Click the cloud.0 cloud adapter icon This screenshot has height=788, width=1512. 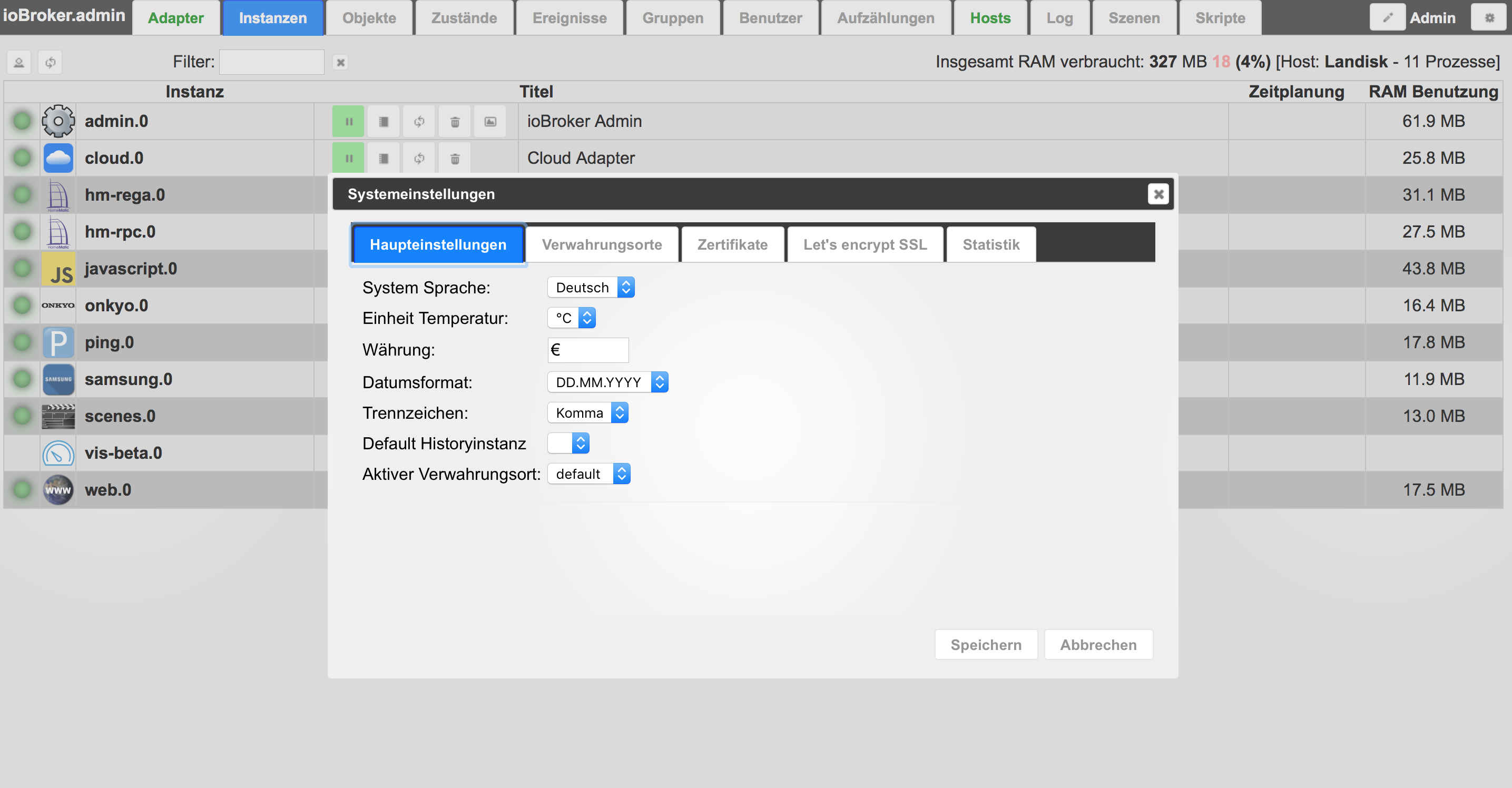point(58,158)
